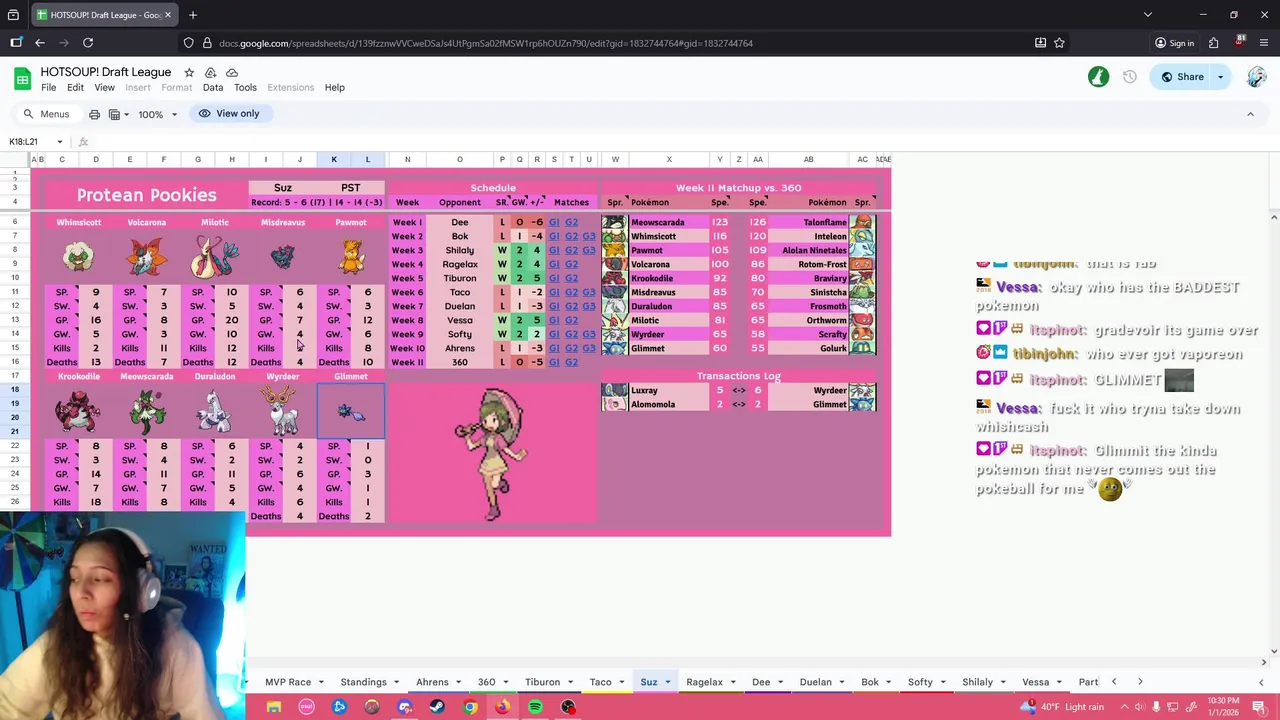1280x720 pixels.
Task: Close the HOTSOUP! Draft League browser tab
Action: [x=168, y=15]
